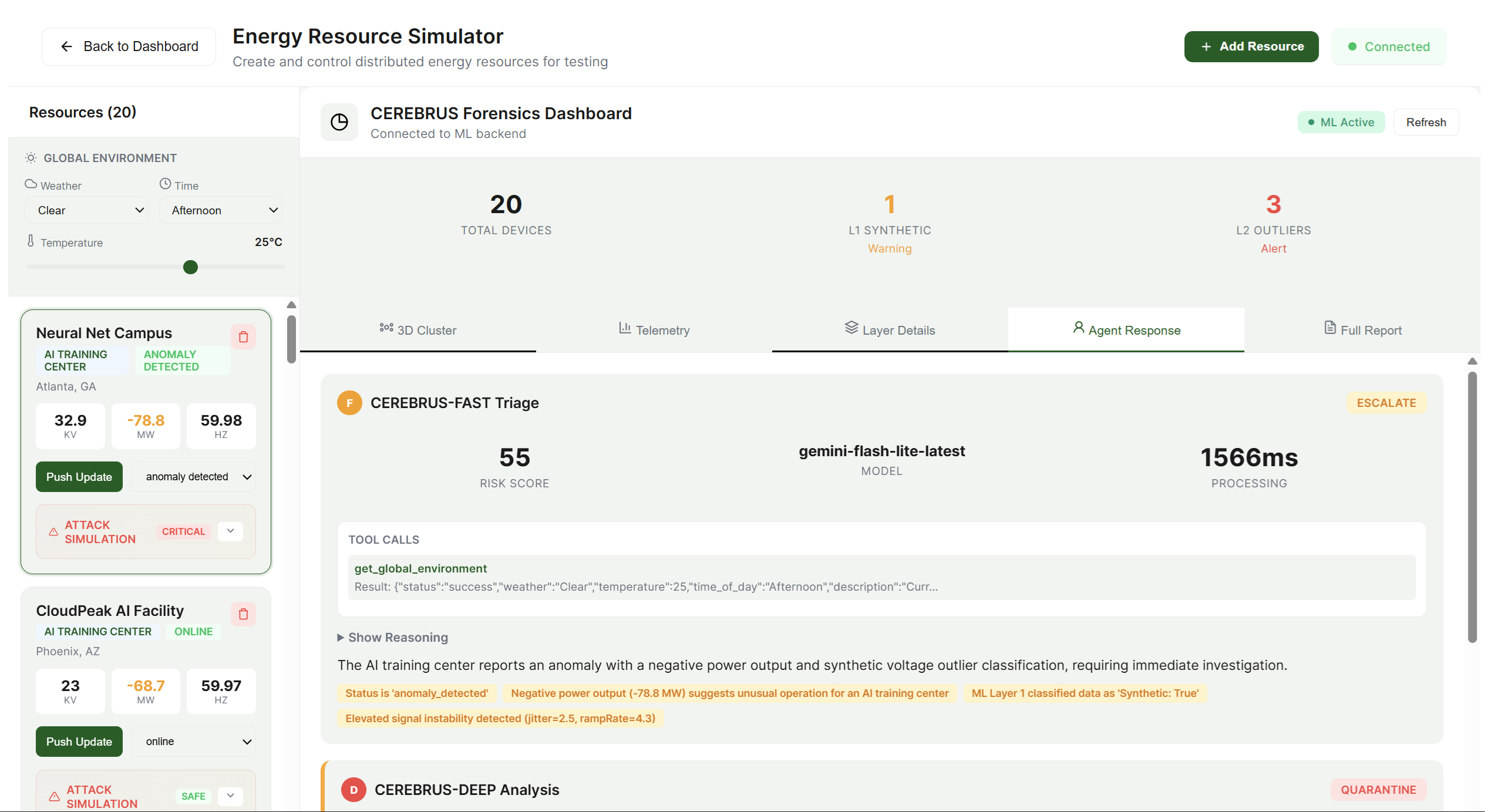Image resolution: width=1485 pixels, height=812 pixels.
Task: Click the Temperature slider handle
Action: coord(190,267)
